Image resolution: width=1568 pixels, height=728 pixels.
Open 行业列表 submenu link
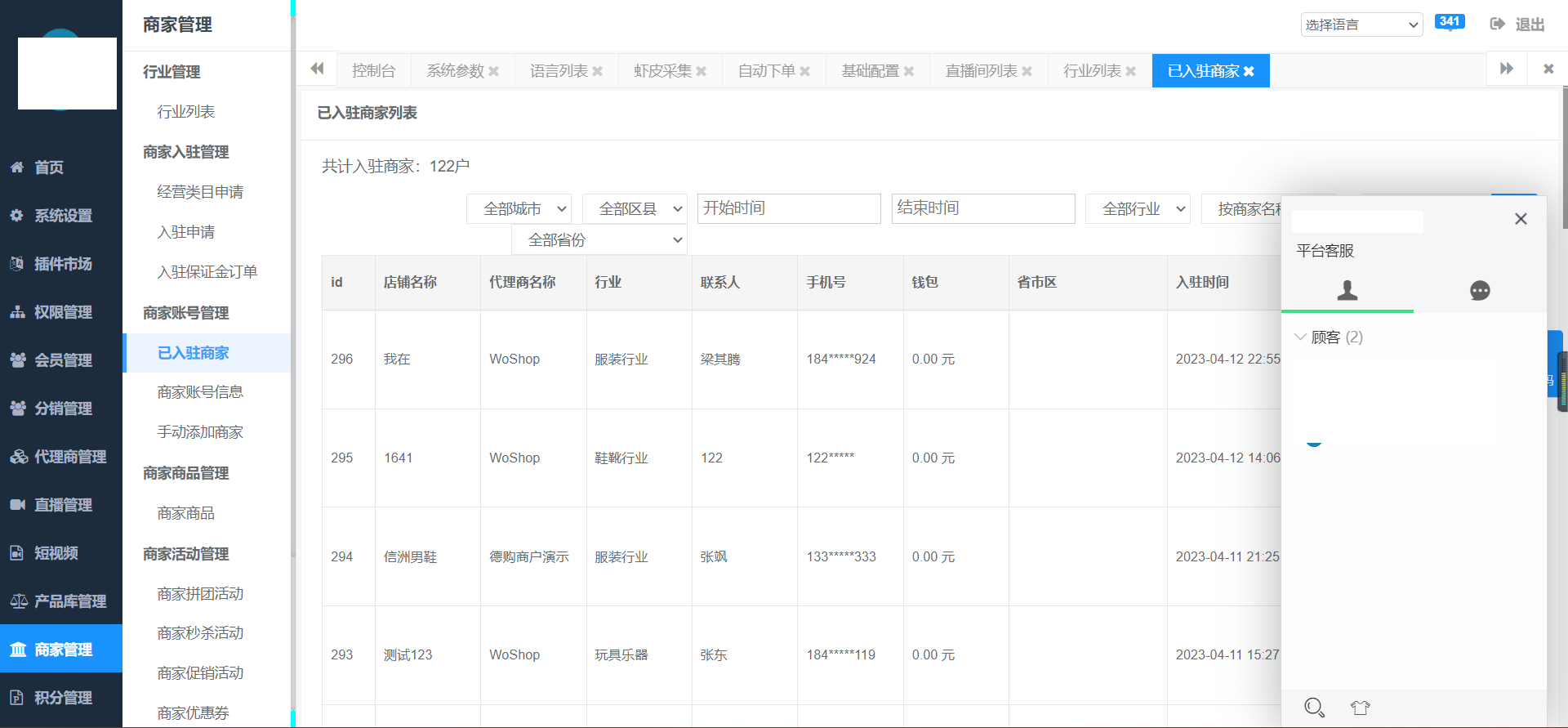point(186,112)
